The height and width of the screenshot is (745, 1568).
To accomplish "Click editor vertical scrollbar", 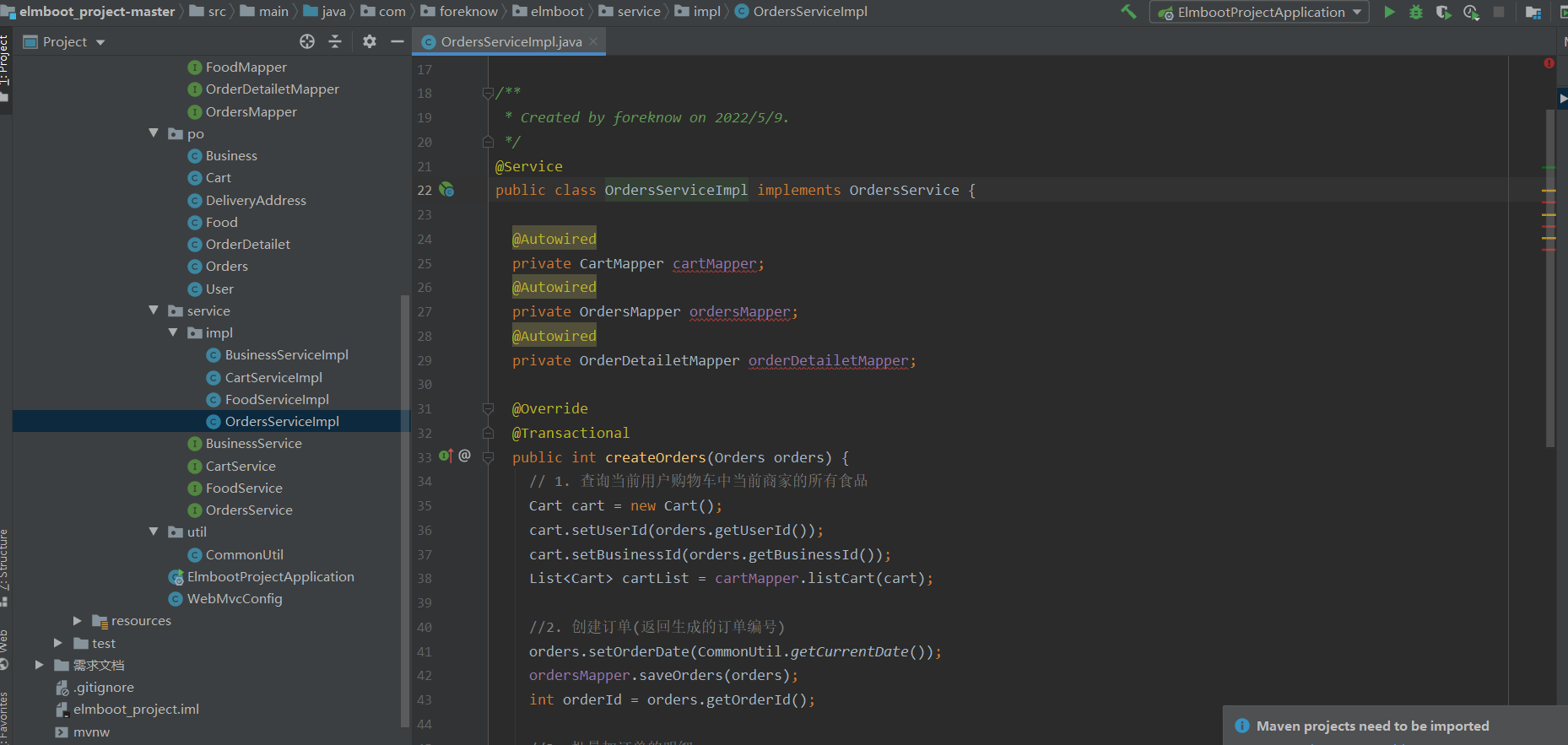I will [x=1549, y=278].
